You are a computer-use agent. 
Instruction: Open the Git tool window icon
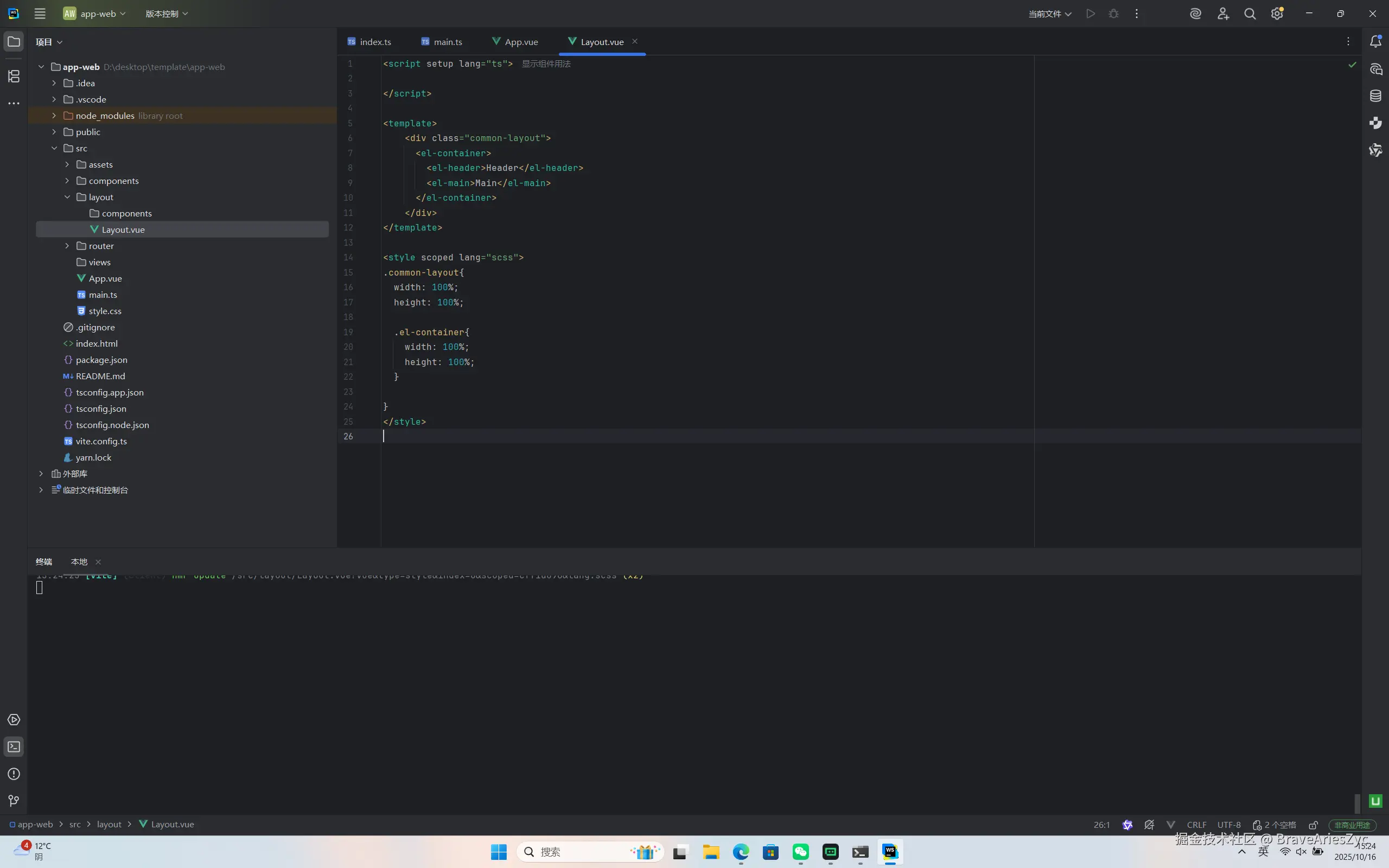(14, 801)
